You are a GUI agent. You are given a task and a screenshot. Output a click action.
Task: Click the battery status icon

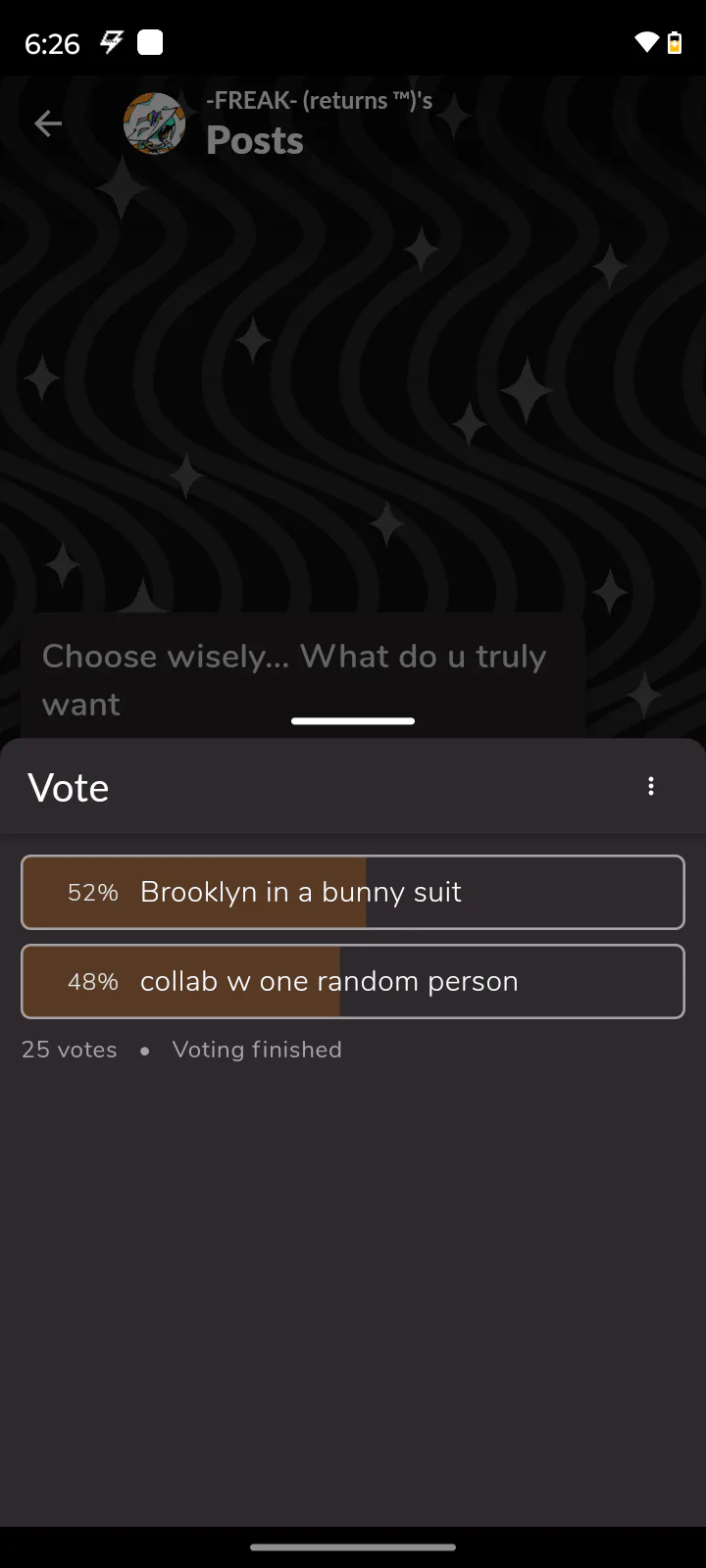point(675,42)
